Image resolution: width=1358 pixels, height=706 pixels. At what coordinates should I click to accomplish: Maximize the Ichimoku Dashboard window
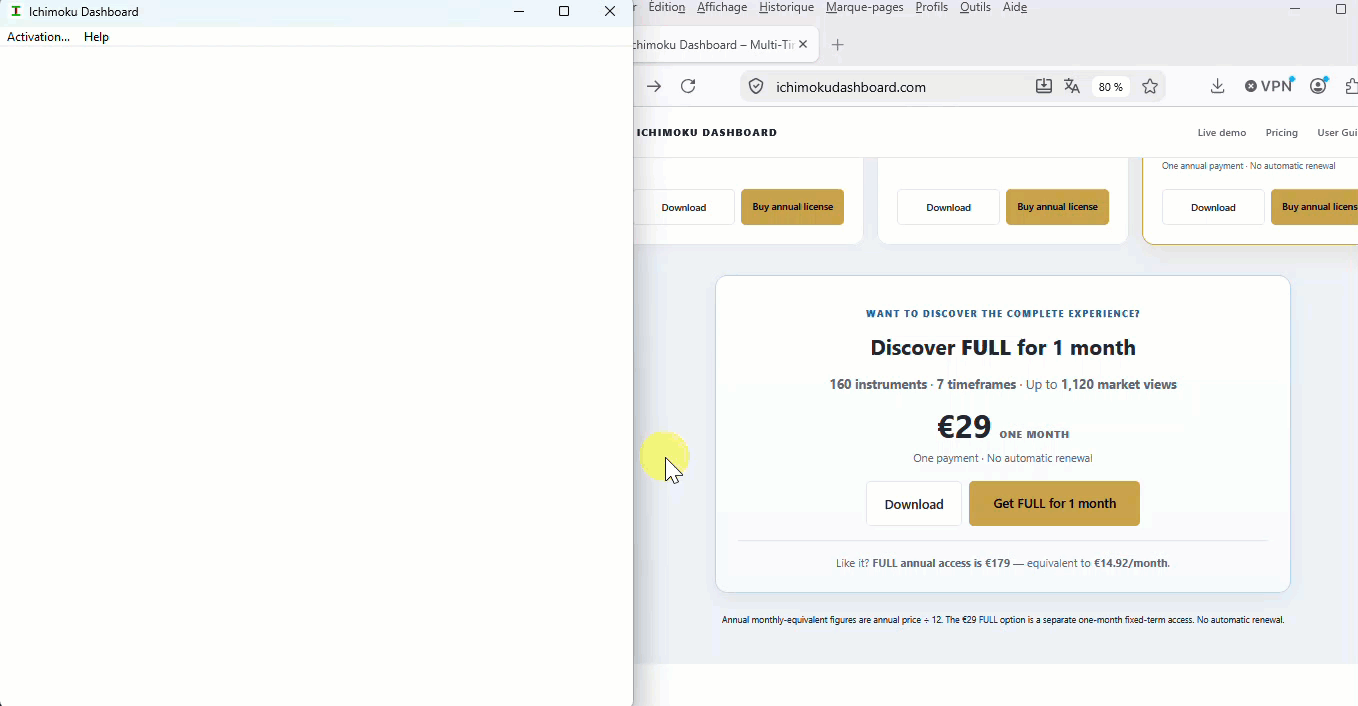[564, 12]
